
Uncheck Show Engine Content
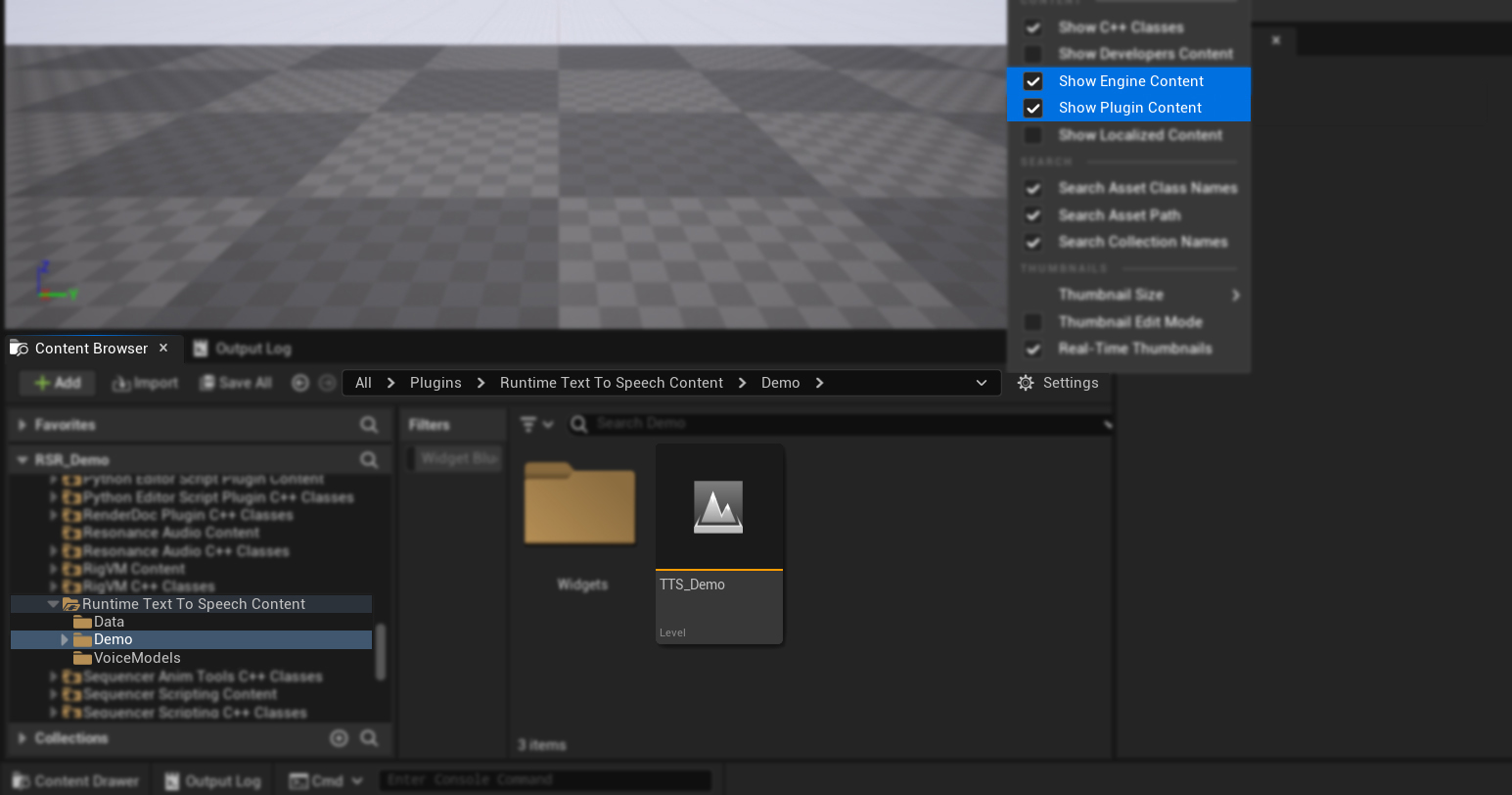coord(1032,81)
